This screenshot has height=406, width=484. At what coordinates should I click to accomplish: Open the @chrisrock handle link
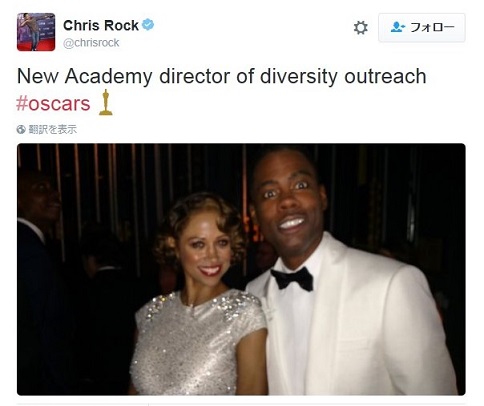(x=91, y=43)
